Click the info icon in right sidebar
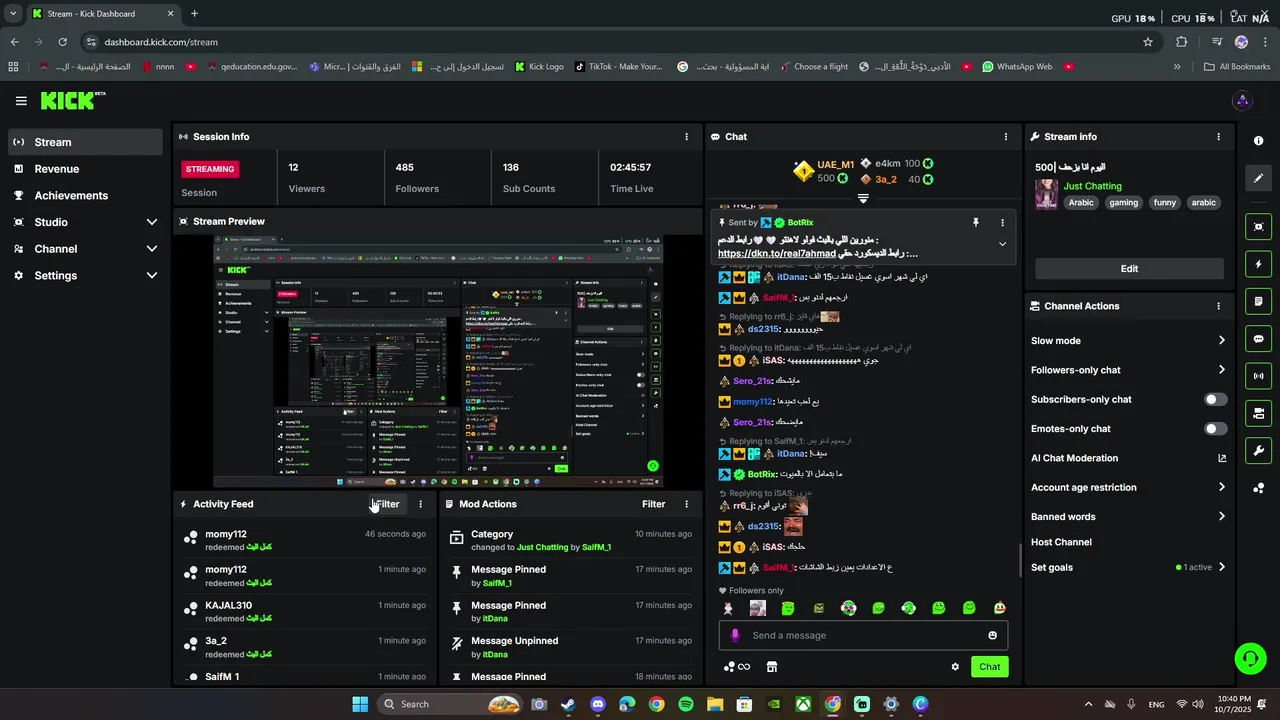Viewport: 1280px width, 720px height. pyautogui.click(x=1259, y=141)
